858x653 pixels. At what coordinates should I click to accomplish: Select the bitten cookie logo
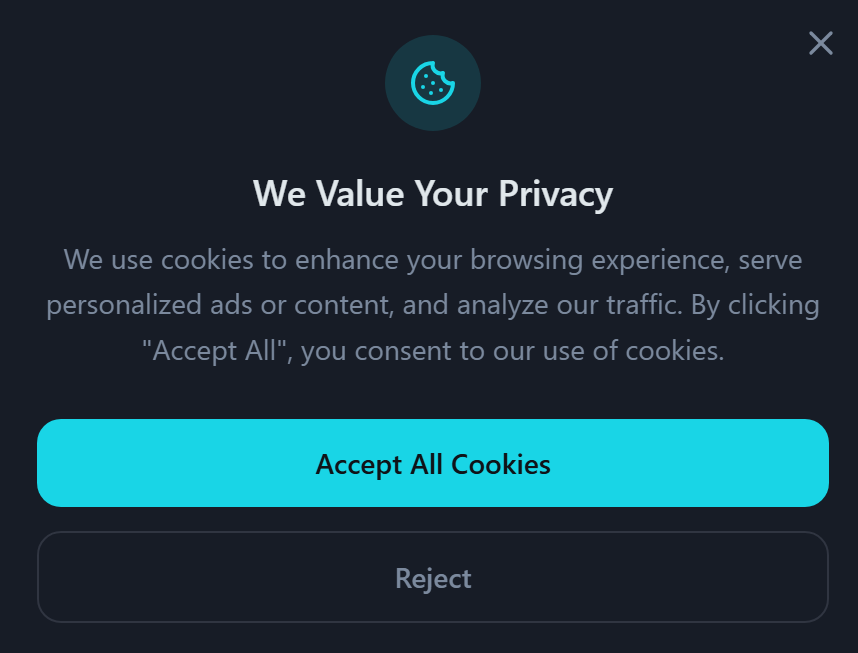pos(433,83)
